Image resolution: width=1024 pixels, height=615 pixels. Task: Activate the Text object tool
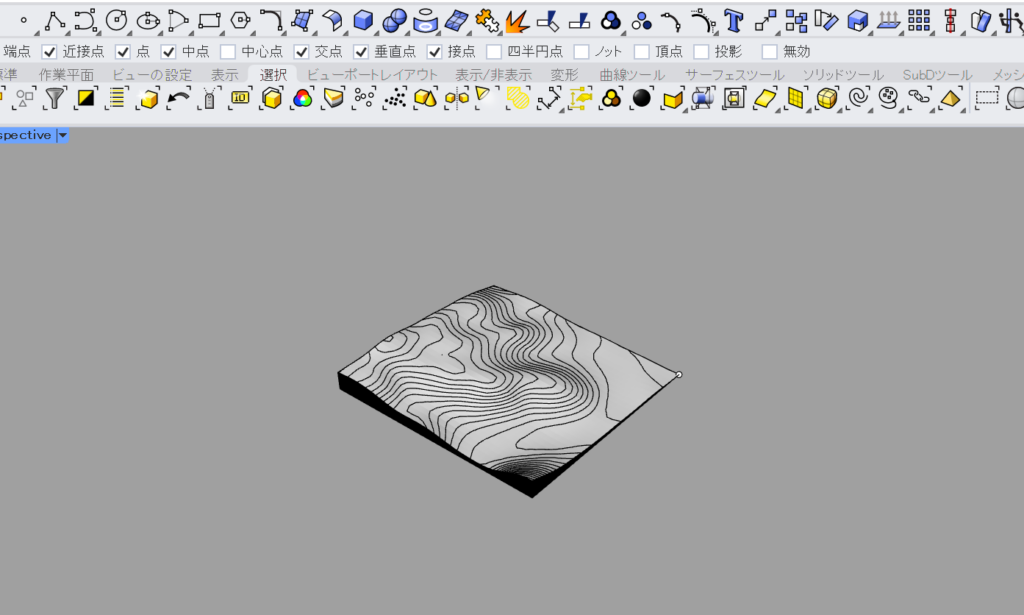pos(734,18)
